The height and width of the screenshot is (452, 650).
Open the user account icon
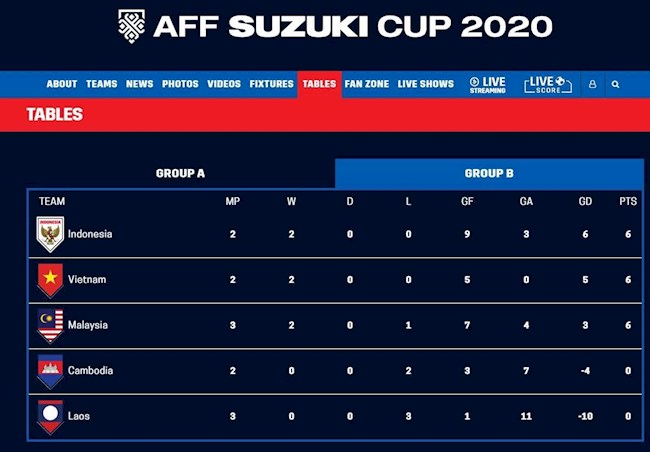click(x=592, y=84)
